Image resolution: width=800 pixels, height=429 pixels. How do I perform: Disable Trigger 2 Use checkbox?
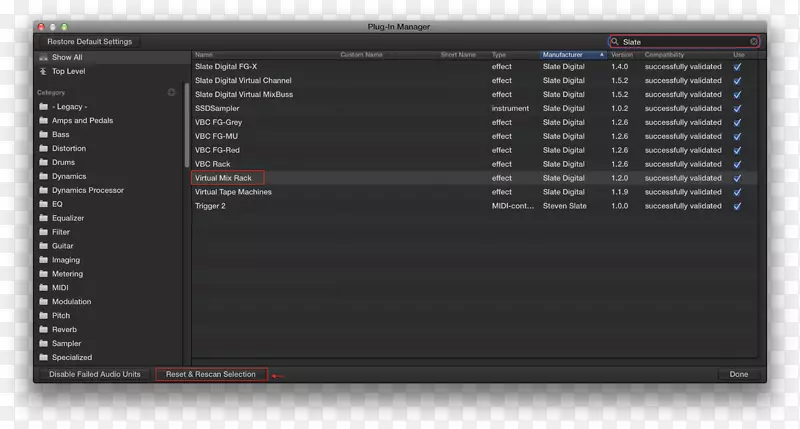click(737, 206)
